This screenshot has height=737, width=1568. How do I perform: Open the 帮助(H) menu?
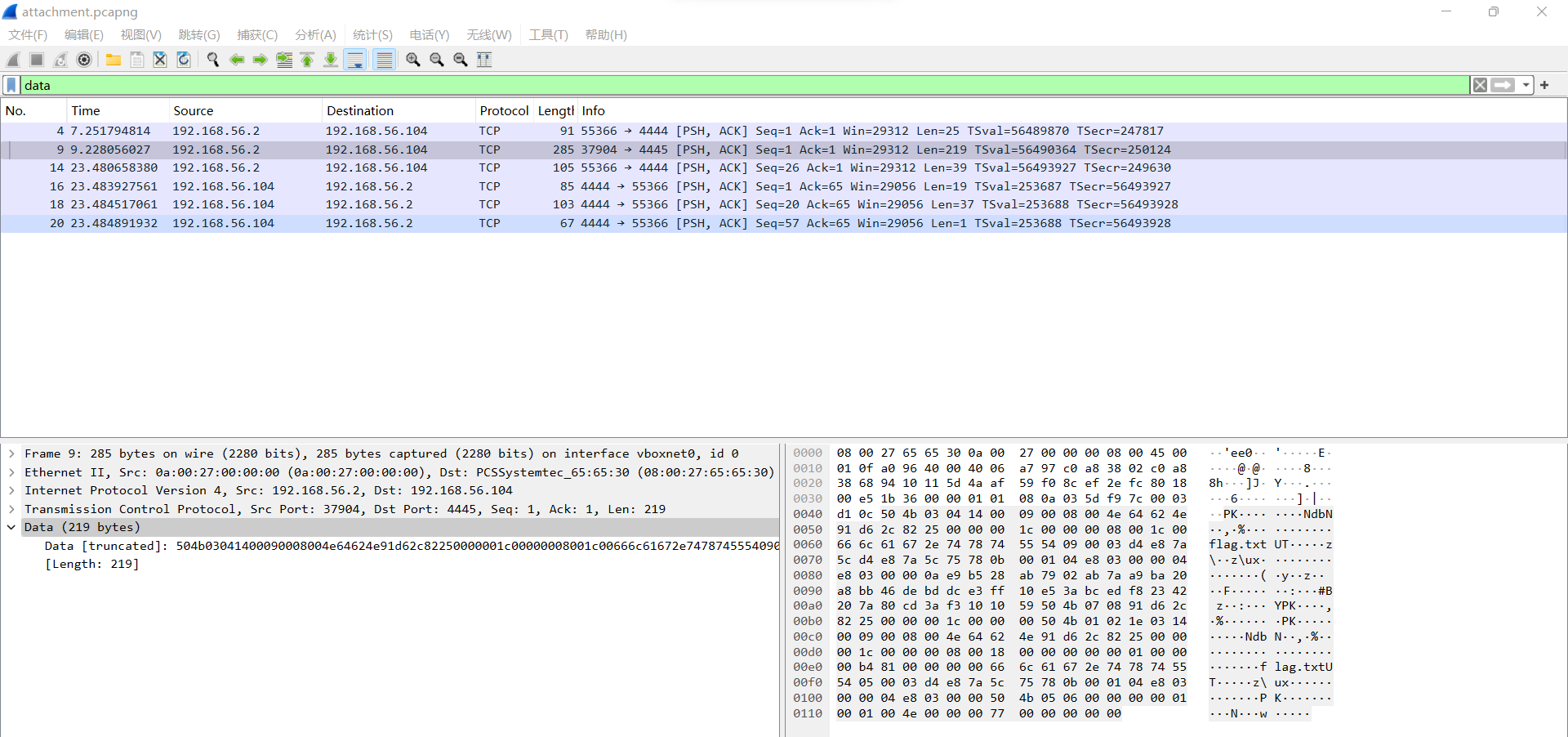click(606, 34)
